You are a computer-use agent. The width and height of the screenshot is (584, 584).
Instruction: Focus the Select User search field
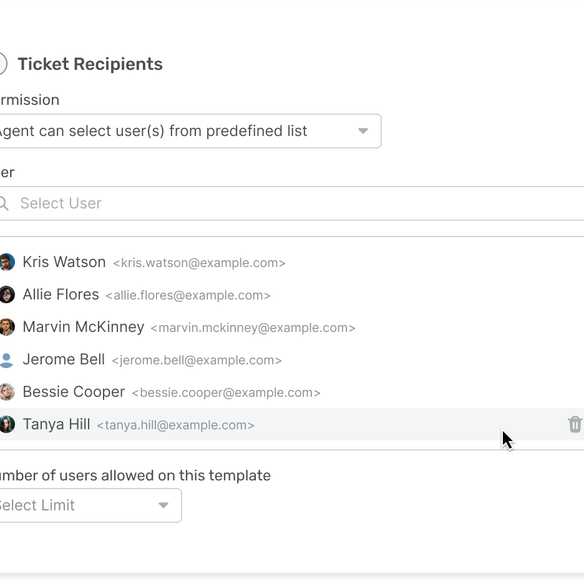tap(292, 203)
